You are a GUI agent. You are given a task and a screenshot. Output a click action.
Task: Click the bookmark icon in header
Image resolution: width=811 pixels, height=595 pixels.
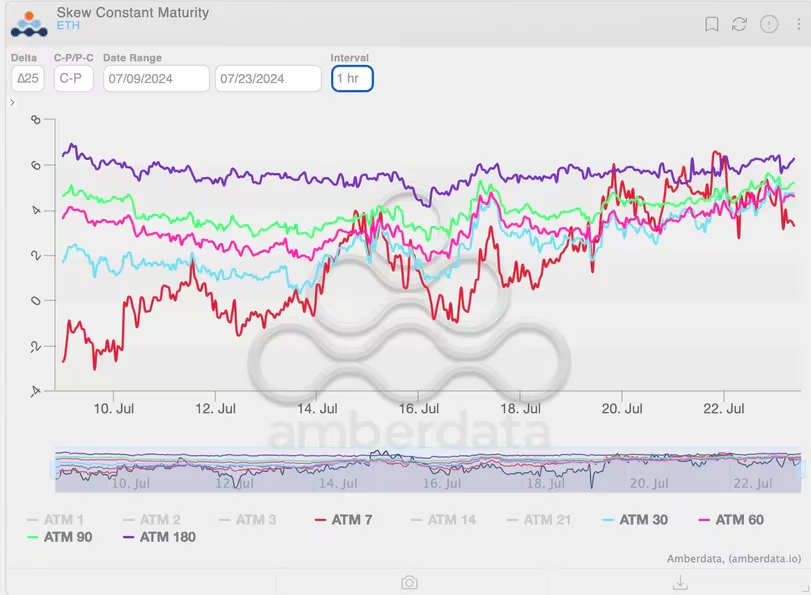pos(712,24)
